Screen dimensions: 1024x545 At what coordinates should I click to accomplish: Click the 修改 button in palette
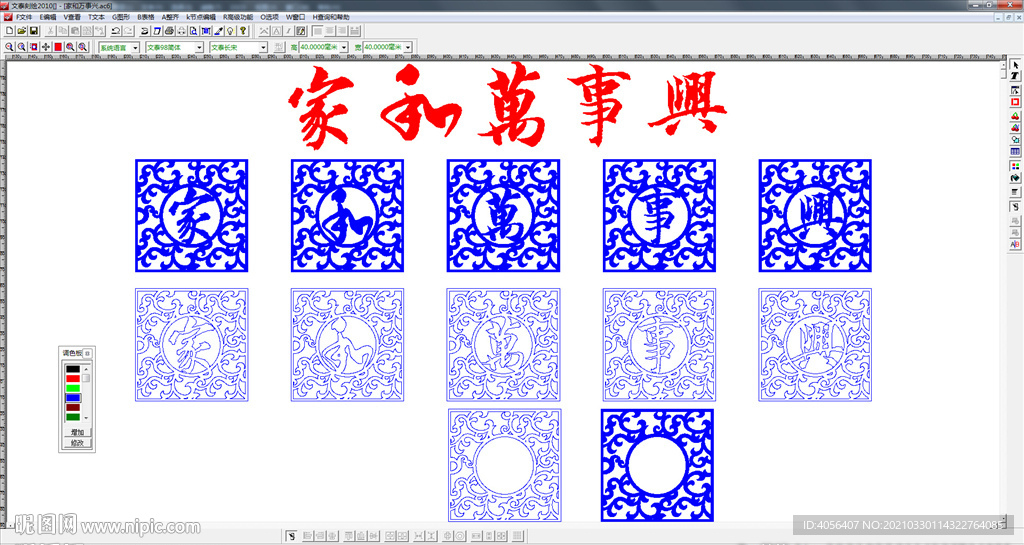77,442
